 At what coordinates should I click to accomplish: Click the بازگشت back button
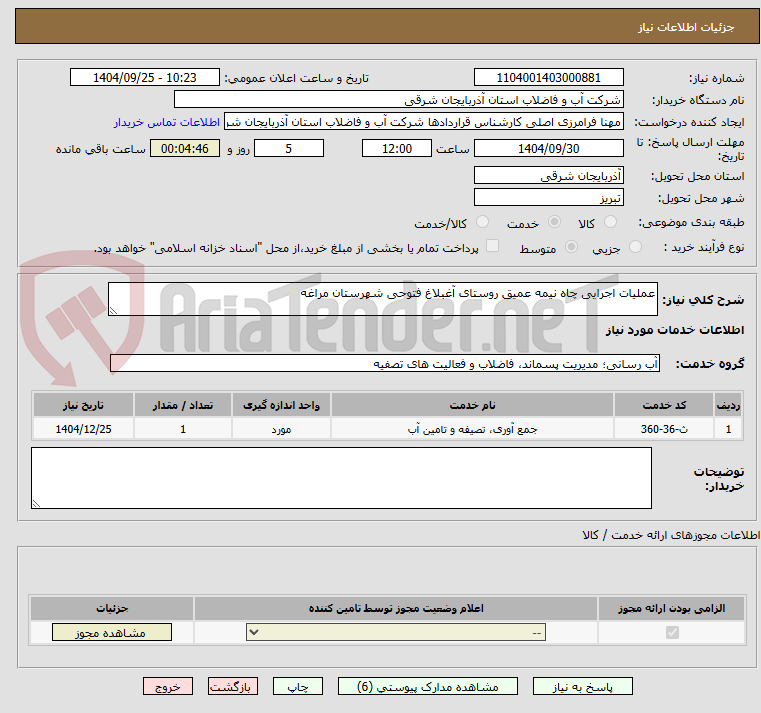tap(233, 687)
